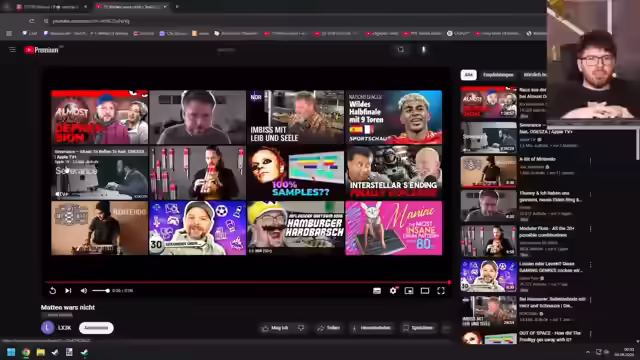This screenshot has width=640, height=360.
Task: Skip to the next video
Action: 68,291
